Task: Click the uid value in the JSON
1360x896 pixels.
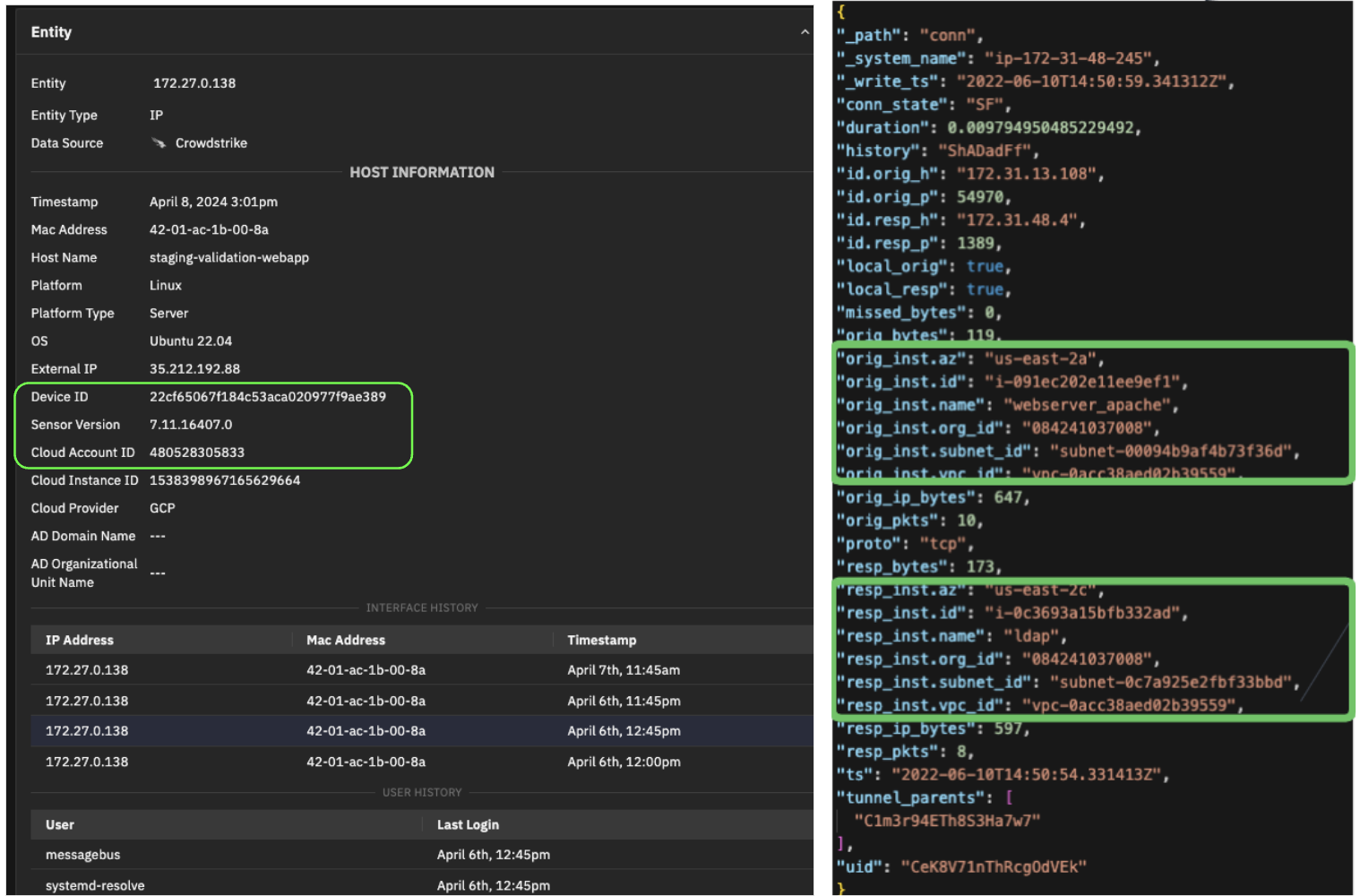Action: click(993, 866)
